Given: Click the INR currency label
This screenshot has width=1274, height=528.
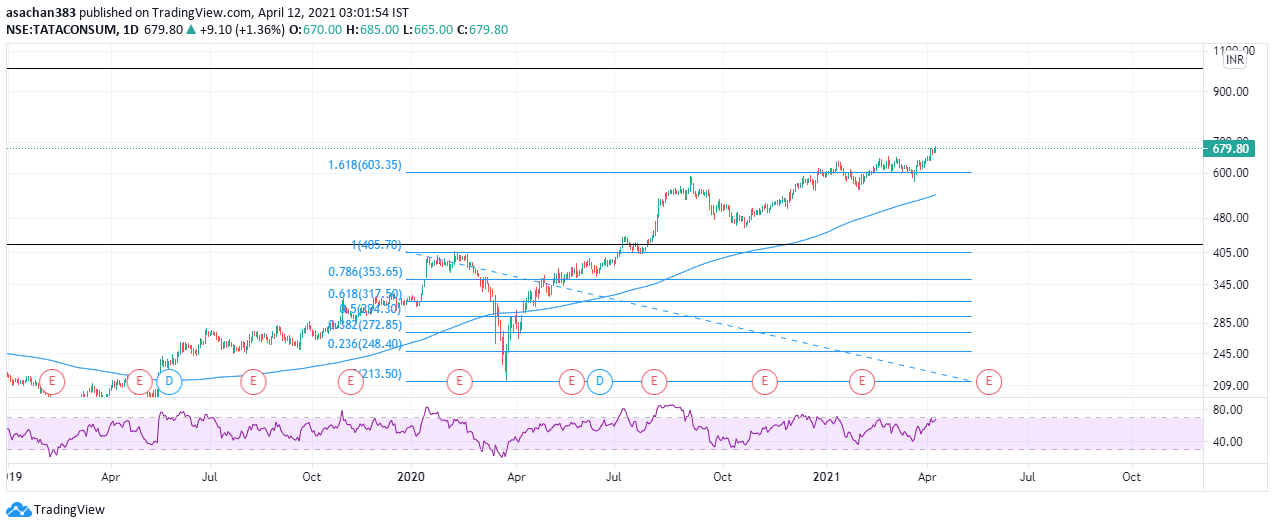Looking at the screenshot, I should pyautogui.click(x=1235, y=60).
